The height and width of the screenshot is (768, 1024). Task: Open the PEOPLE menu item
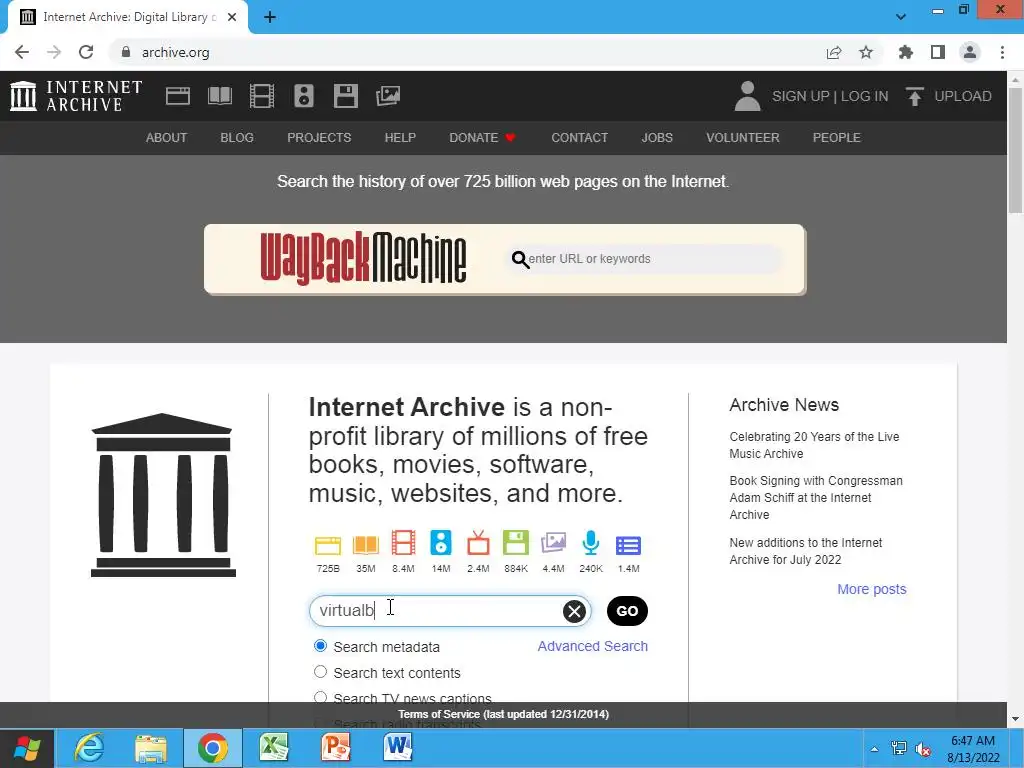click(837, 138)
